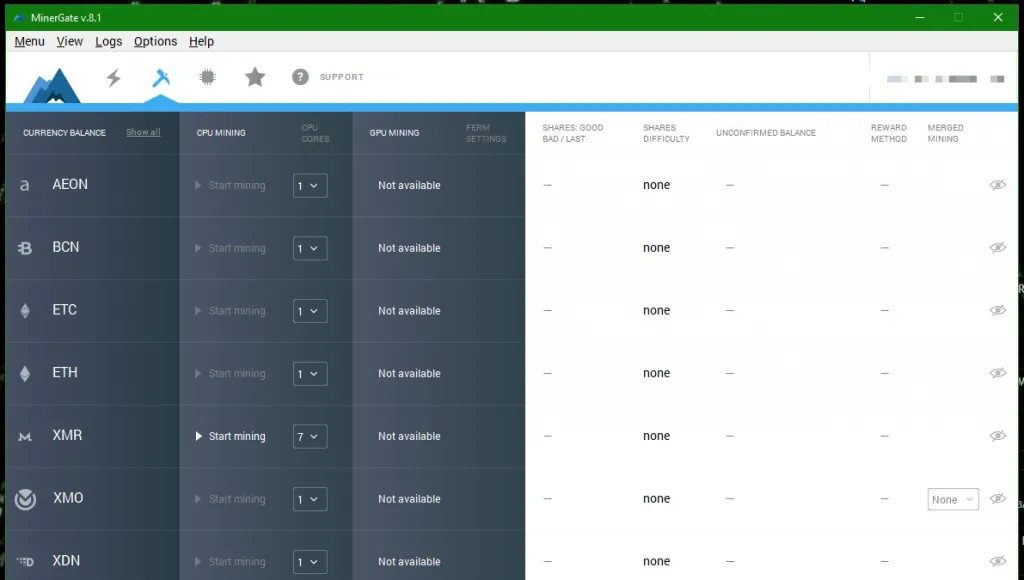
Task: Click the ETH currency icon
Action: (x=25, y=374)
